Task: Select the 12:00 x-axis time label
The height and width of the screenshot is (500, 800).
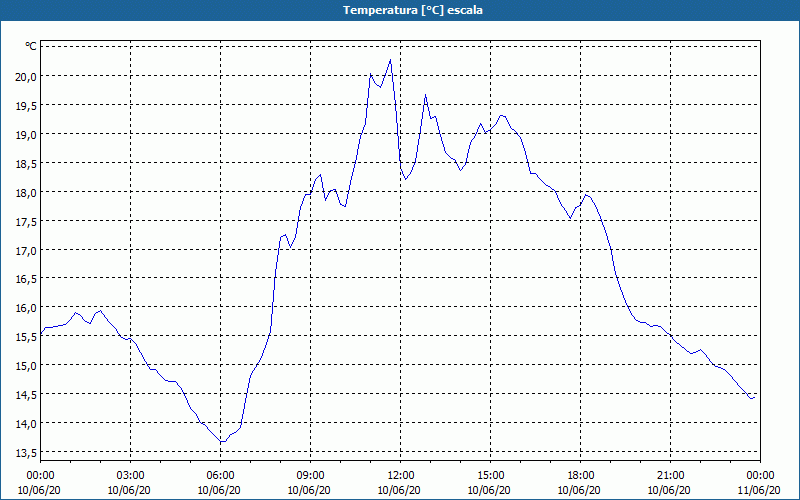Action: coord(401,476)
